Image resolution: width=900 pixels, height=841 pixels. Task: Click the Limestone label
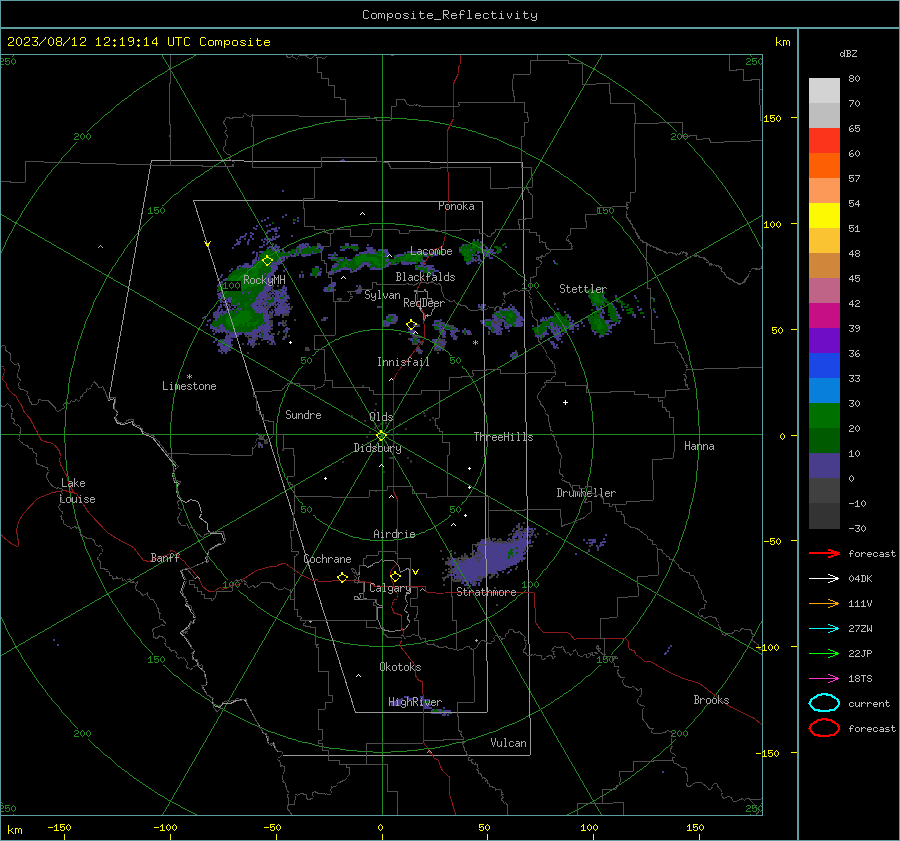coord(189,386)
